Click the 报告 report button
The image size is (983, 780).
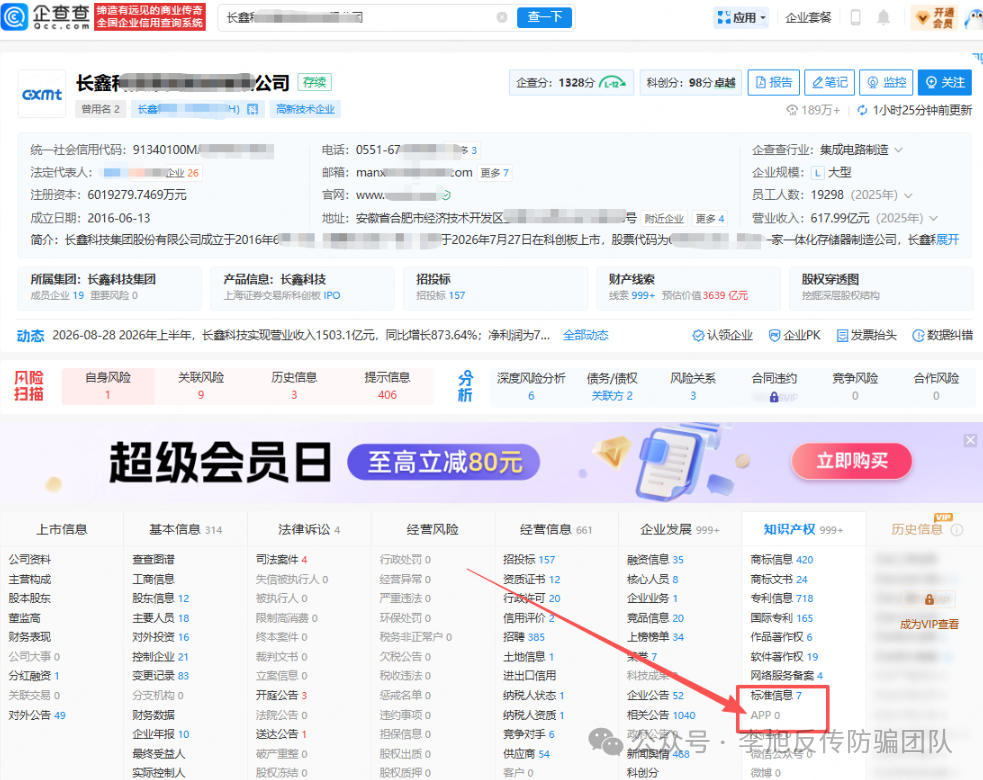(x=774, y=82)
